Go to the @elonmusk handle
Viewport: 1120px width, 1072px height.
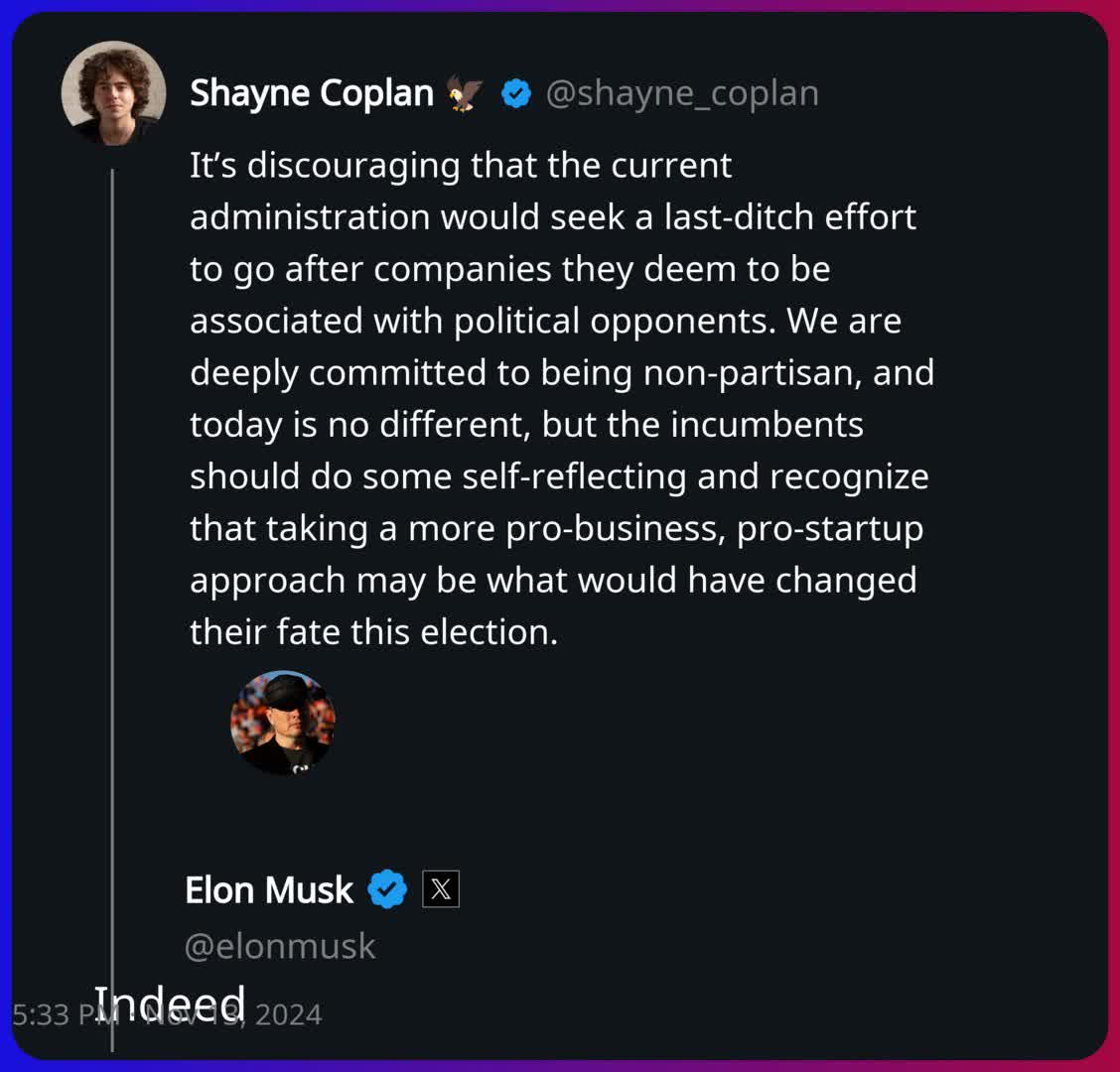point(280,946)
